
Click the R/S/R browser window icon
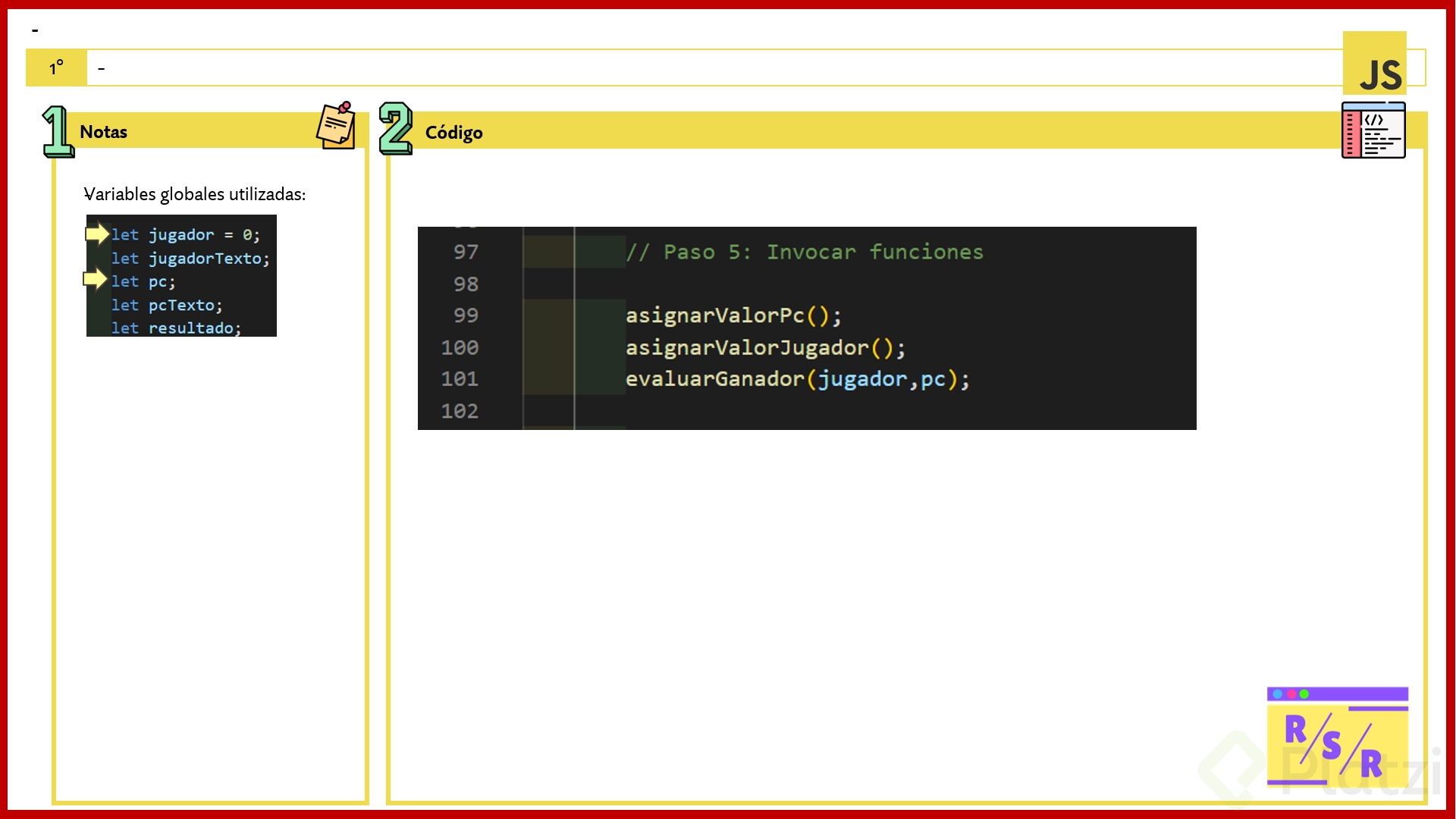(1338, 737)
